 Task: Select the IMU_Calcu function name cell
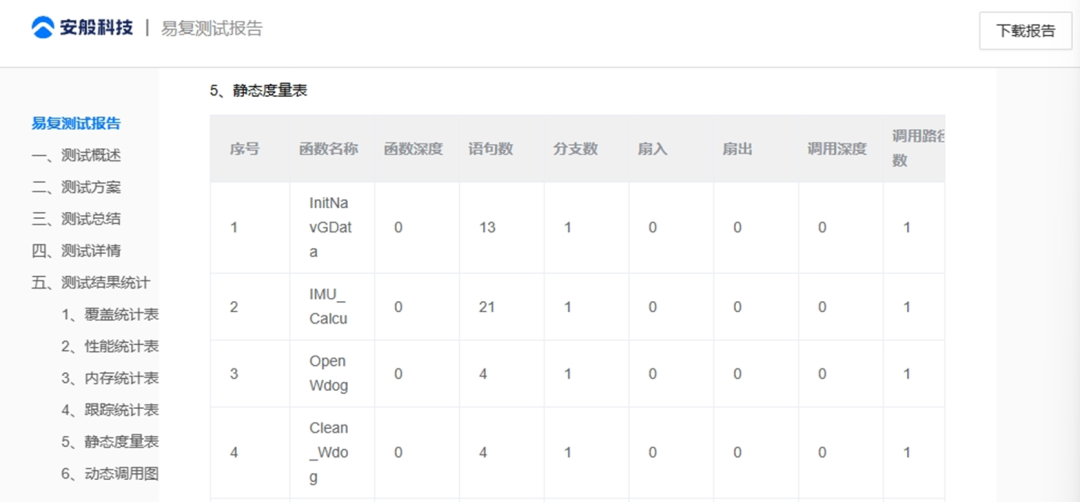pos(329,307)
